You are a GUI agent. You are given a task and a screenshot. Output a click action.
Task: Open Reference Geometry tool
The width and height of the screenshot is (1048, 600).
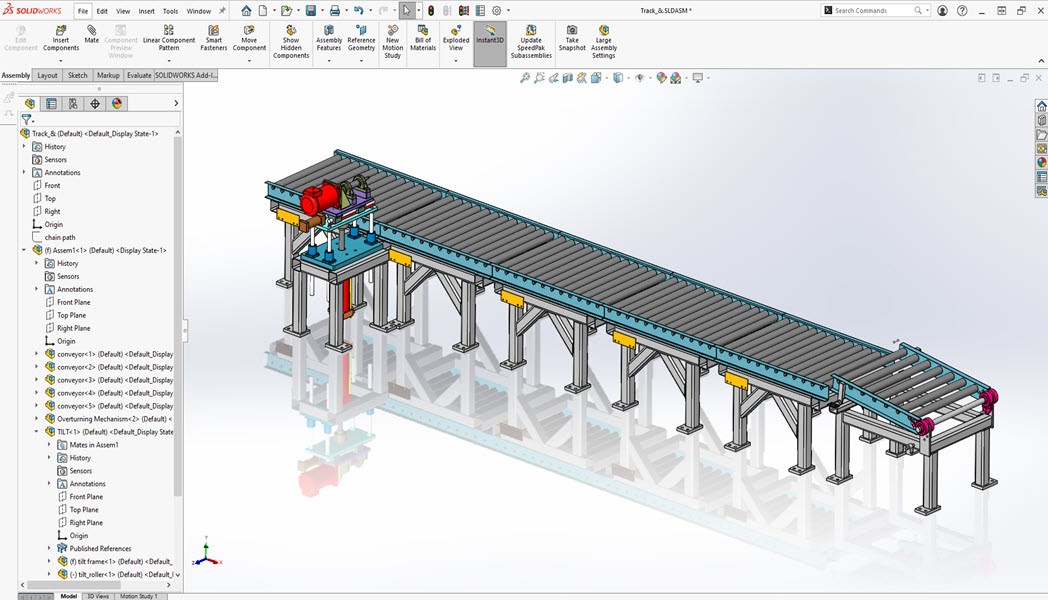click(361, 39)
